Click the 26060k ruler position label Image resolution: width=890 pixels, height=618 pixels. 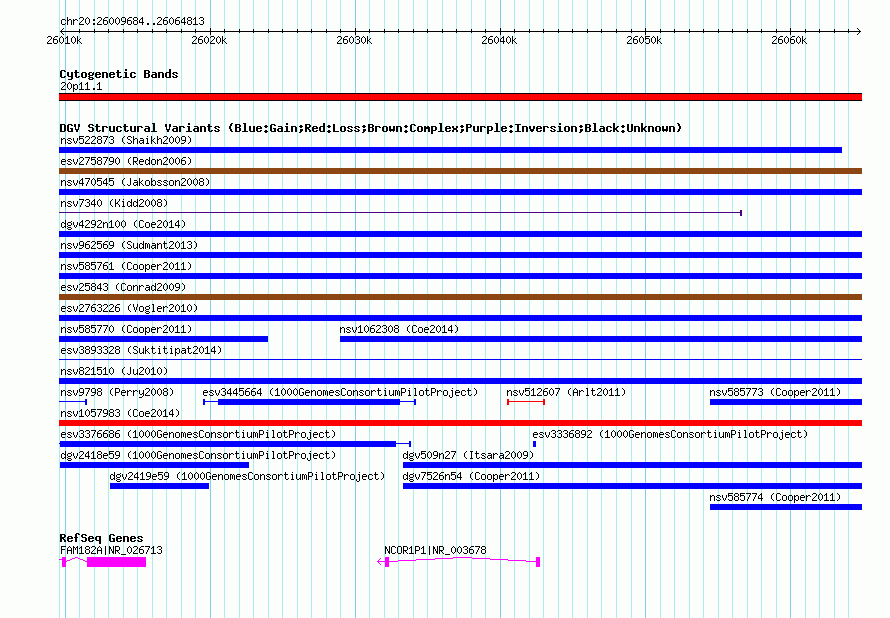pyautogui.click(x=789, y=40)
